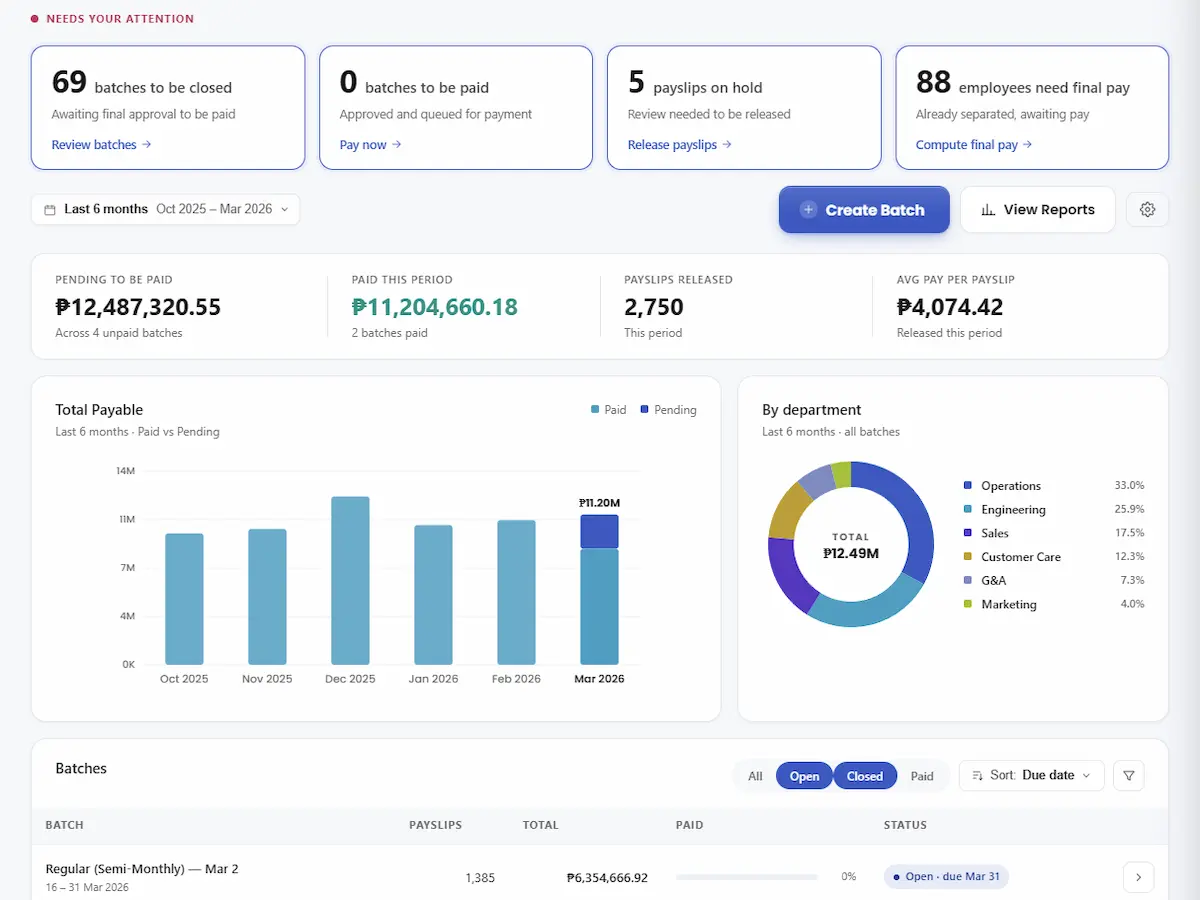The width and height of the screenshot is (1200, 900).
Task: Click the ₱6,354,666.92 total cell
Action: 607,878
